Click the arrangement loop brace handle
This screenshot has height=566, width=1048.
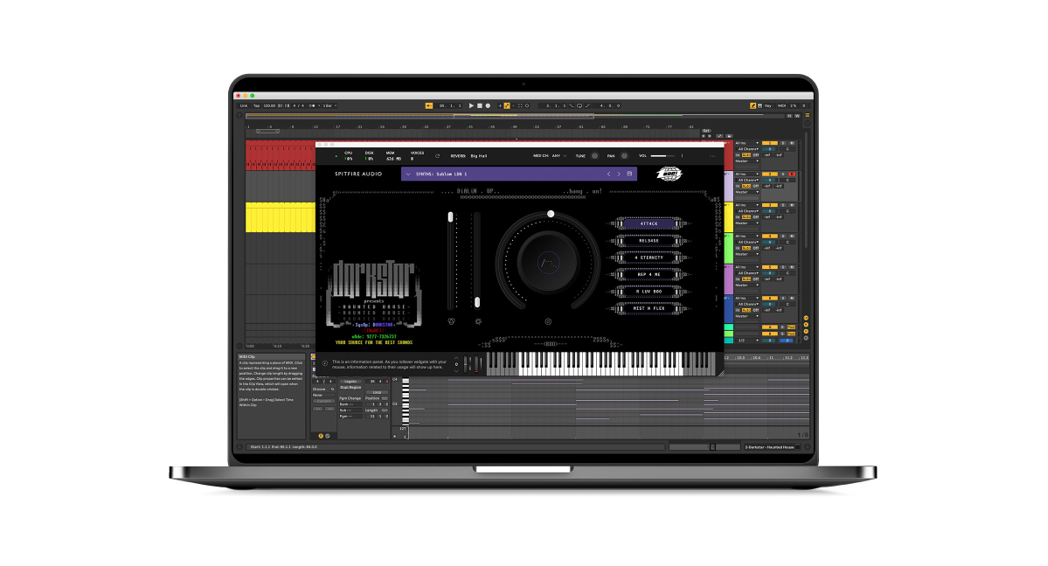pos(267,131)
